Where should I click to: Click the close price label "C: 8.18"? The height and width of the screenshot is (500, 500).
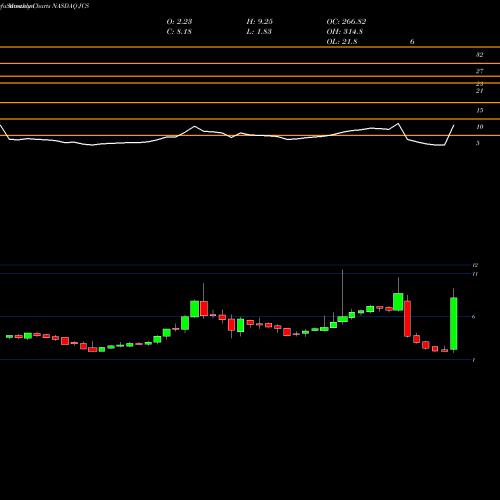179,32
